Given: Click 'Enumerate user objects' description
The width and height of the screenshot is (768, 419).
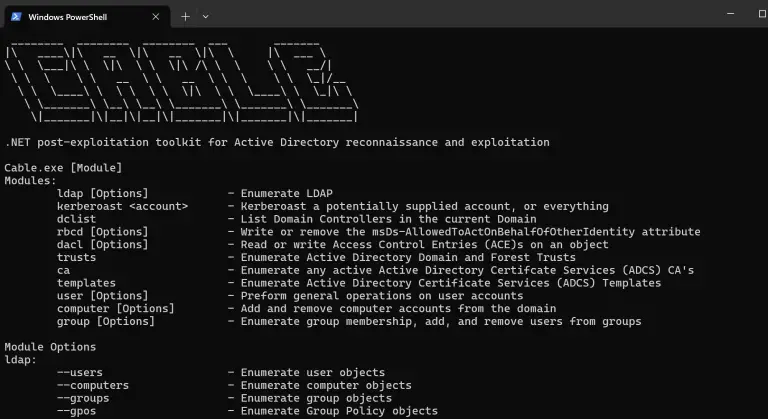Looking at the screenshot, I should click(312, 372).
